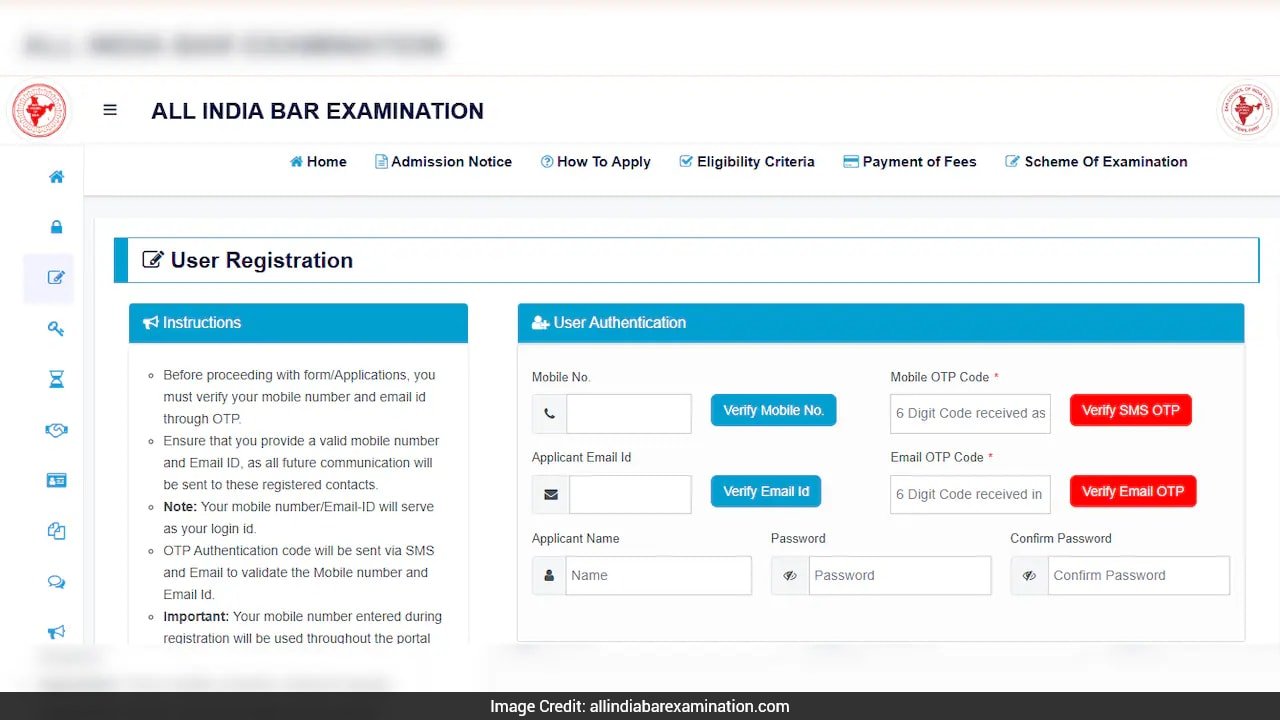This screenshot has width=1280, height=720.
Task: Click the hourglass icon in the sidebar
Action: (57, 379)
